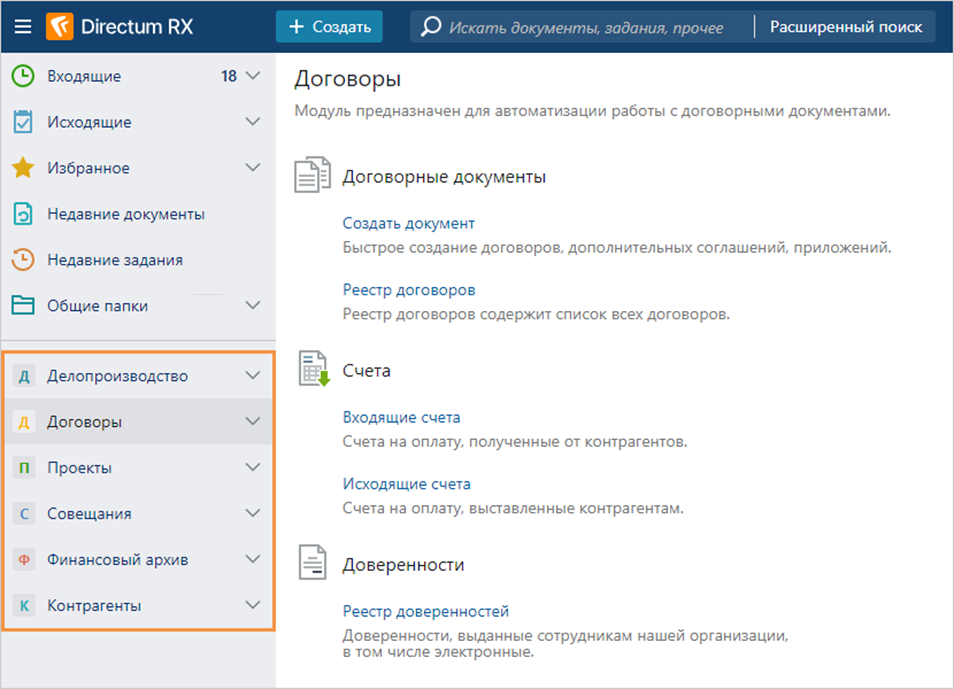The height and width of the screenshot is (689, 954).
Task: Open the Исходящие folder
Action: 89,122
